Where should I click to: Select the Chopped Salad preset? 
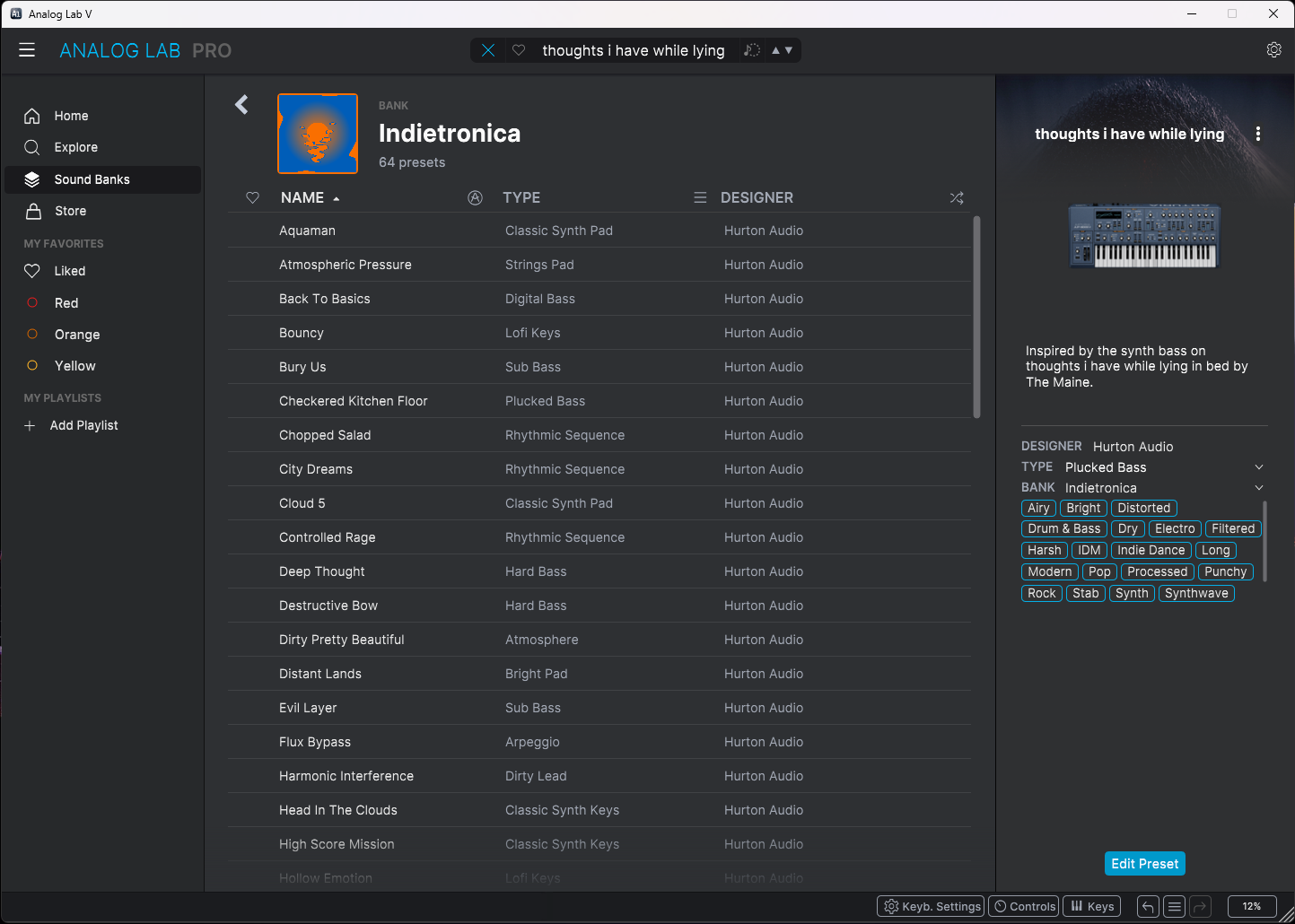coord(599,435)
